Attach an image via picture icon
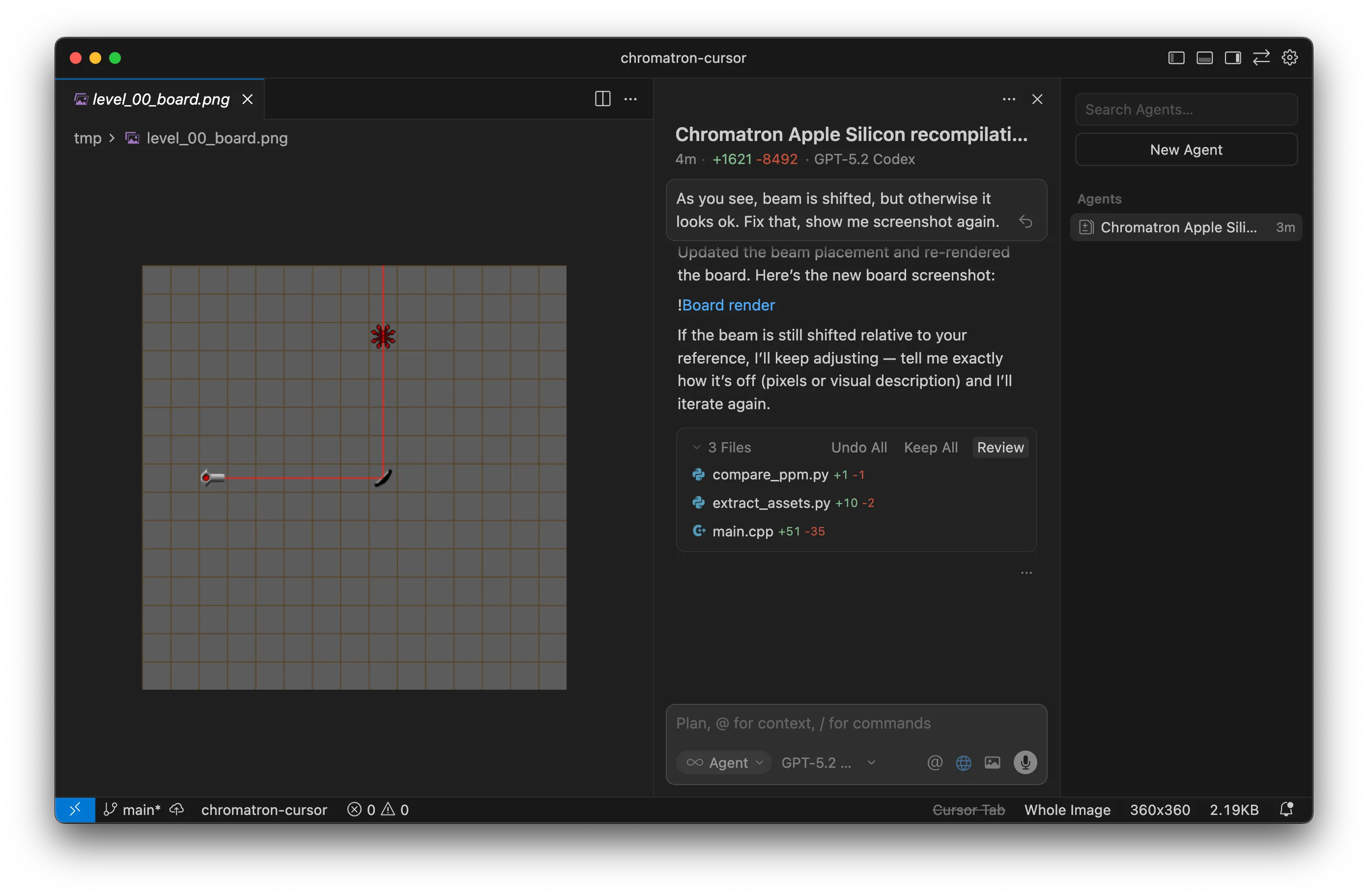The image size is (1368, 896). click(992, 762)
